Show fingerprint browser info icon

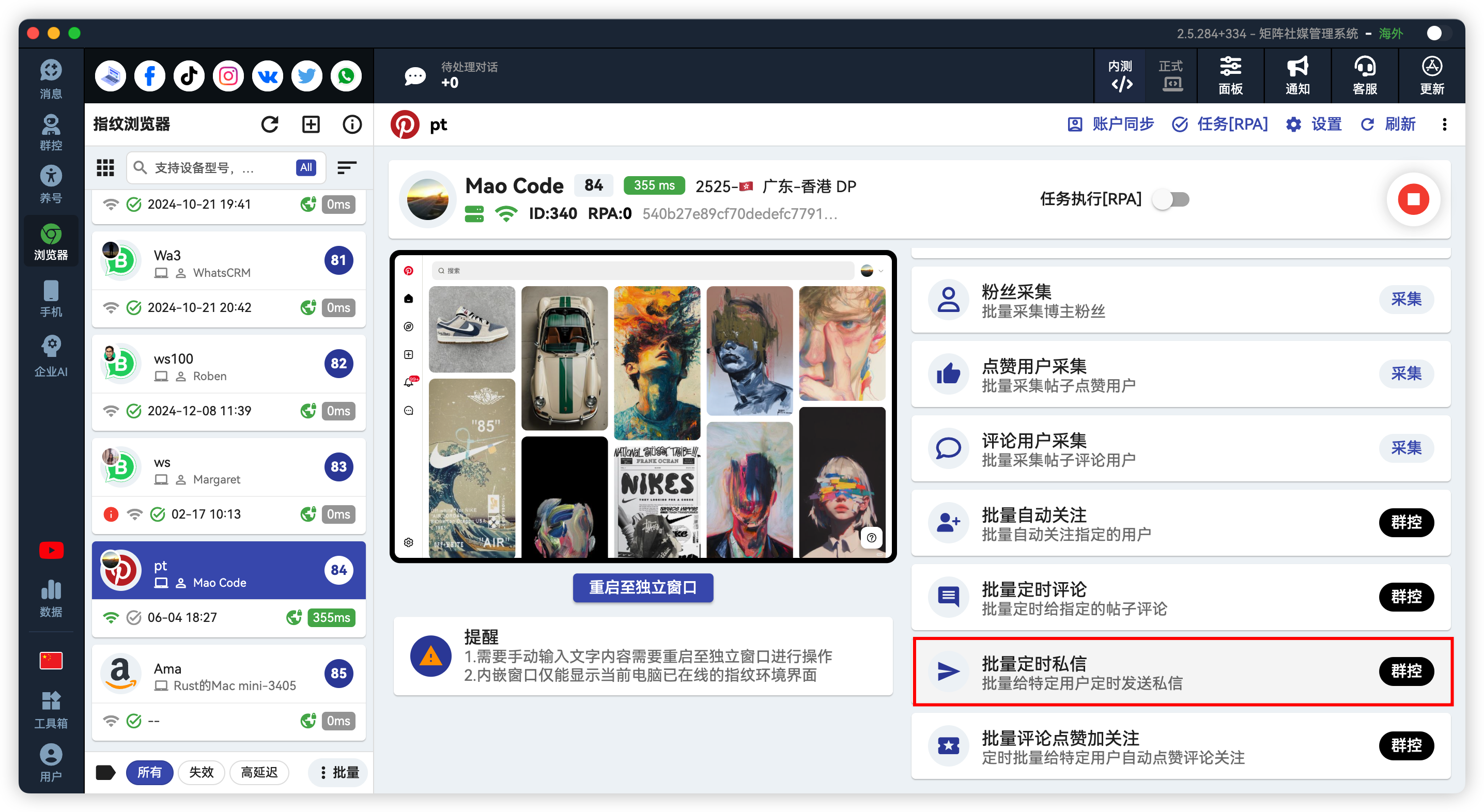pos(352,124)
